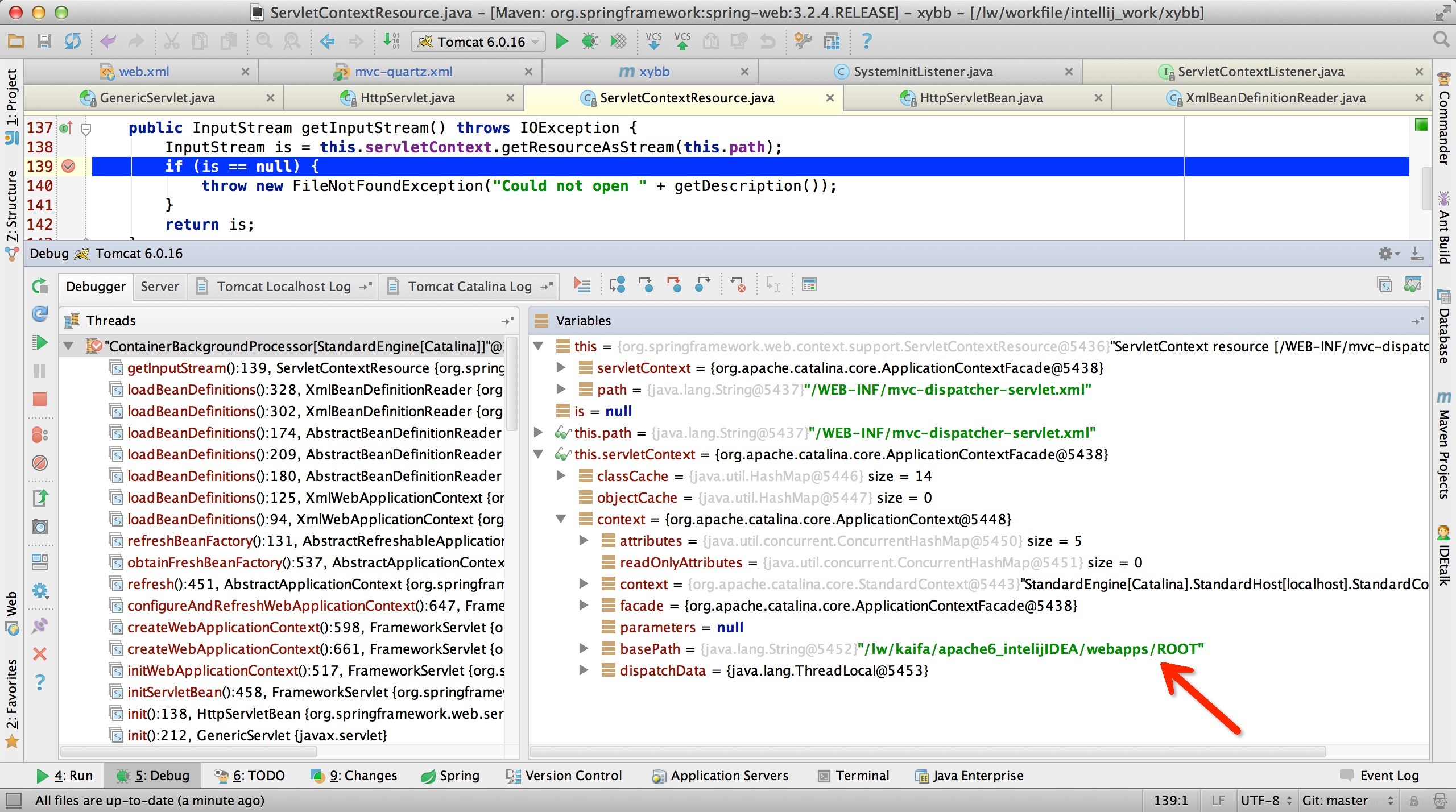Click the Back navigation arrow in toolbar

click(327, 42)
